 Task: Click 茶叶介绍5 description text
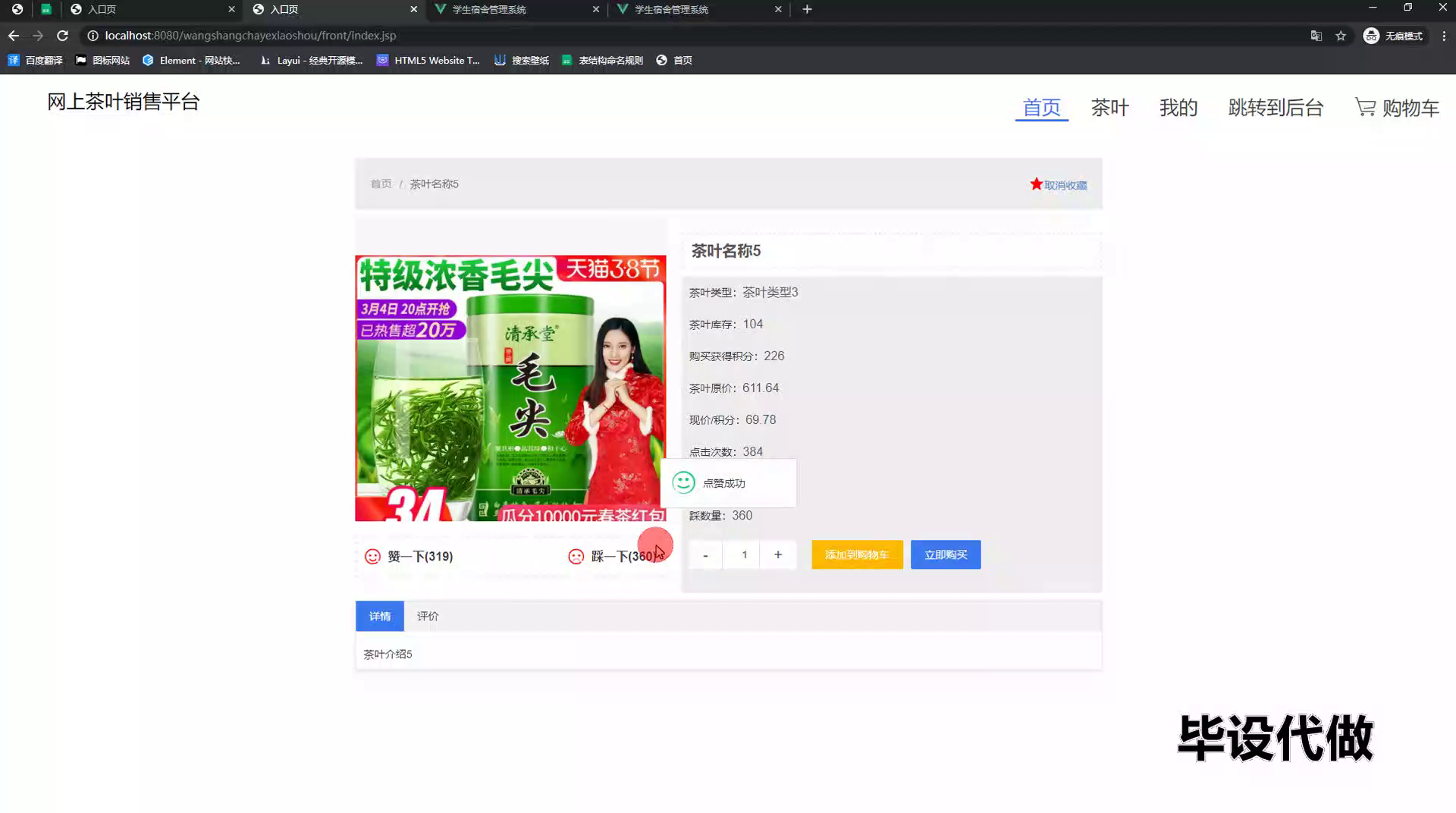click(x=388, y=654)
